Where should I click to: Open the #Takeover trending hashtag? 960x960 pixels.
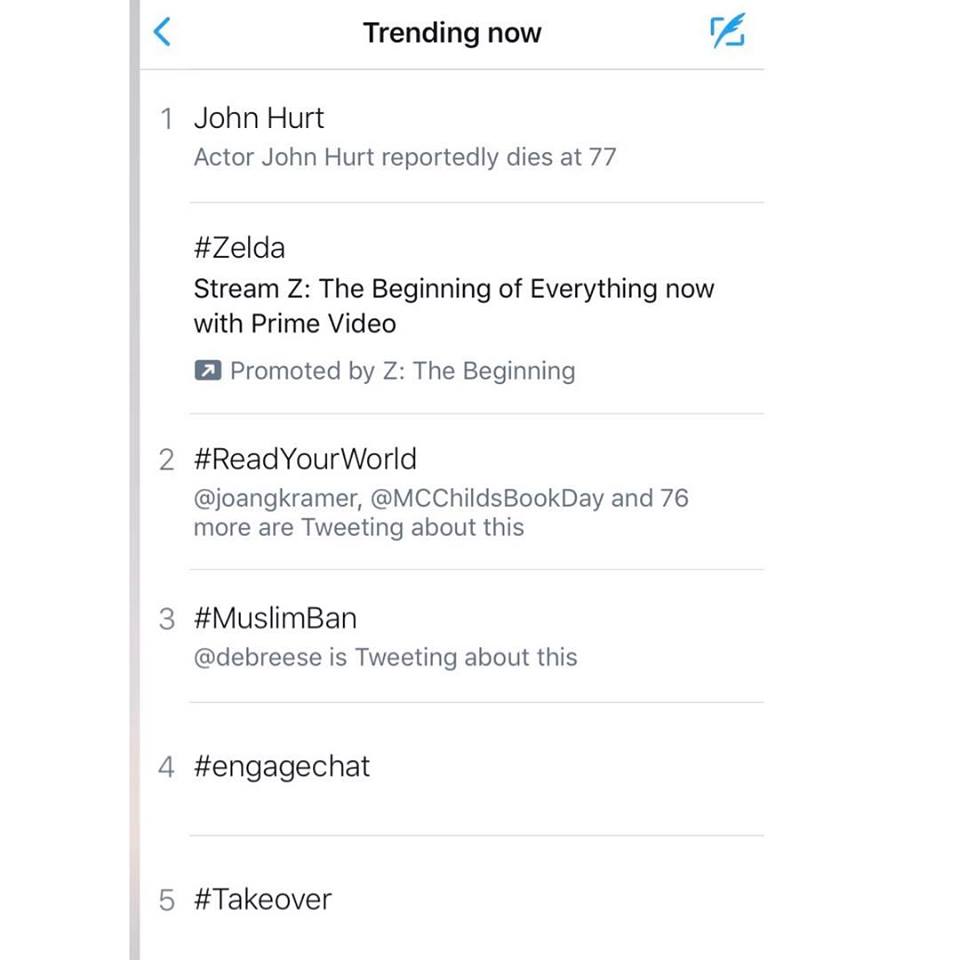point(262,900)
